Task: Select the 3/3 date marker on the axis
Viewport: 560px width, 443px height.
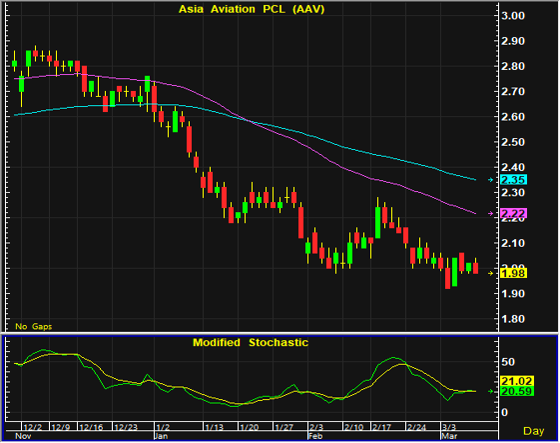Action: coord(449,427)
